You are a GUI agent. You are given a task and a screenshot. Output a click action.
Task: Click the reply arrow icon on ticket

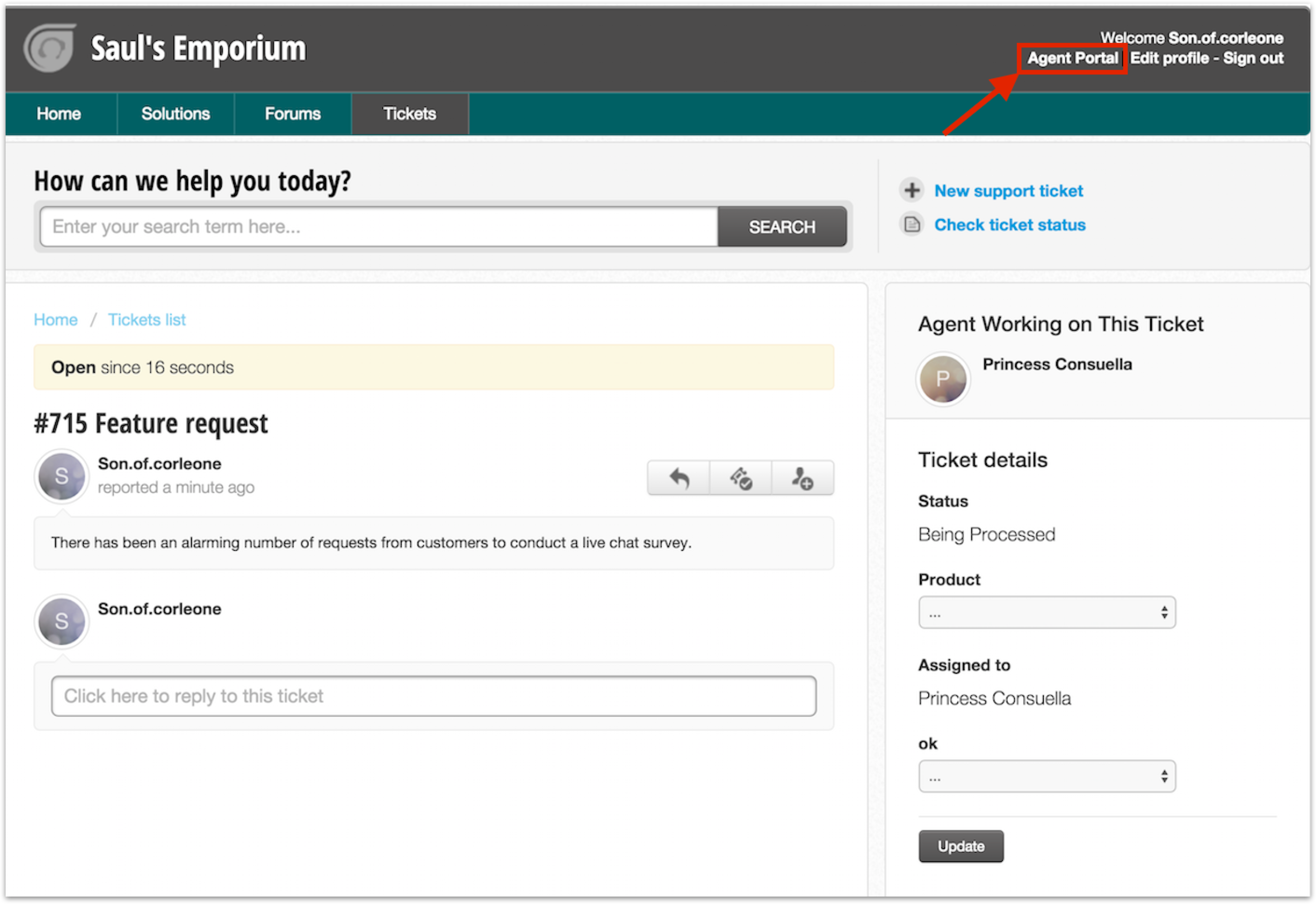click(x=679, y=478)
